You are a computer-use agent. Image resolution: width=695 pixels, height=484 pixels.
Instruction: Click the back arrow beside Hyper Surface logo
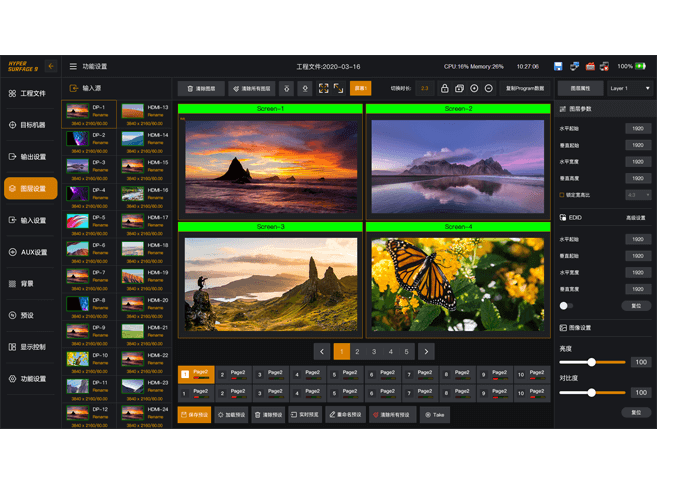(x=51, y=66)
